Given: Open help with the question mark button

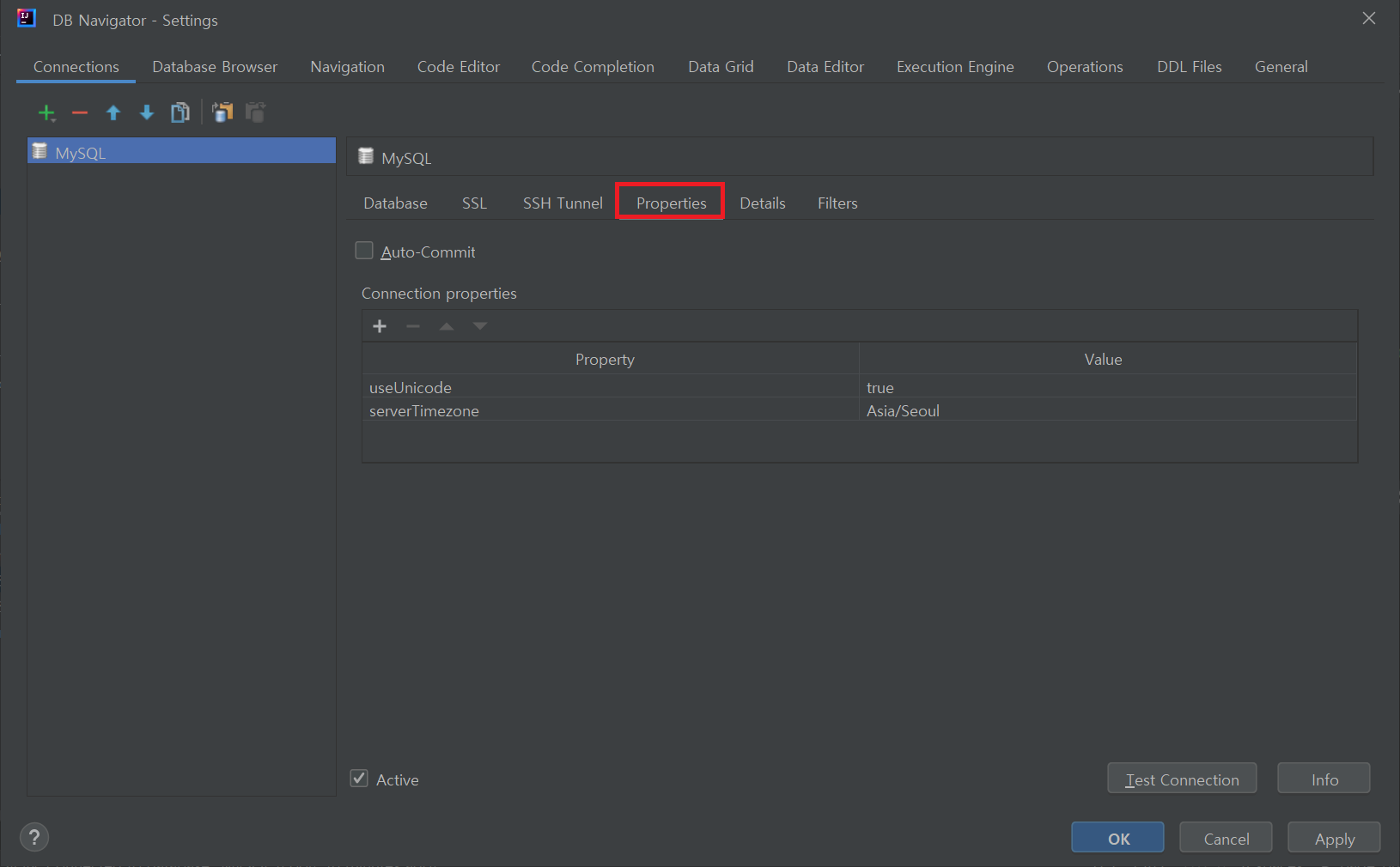Looking at the screenshot, I should 34,837.
